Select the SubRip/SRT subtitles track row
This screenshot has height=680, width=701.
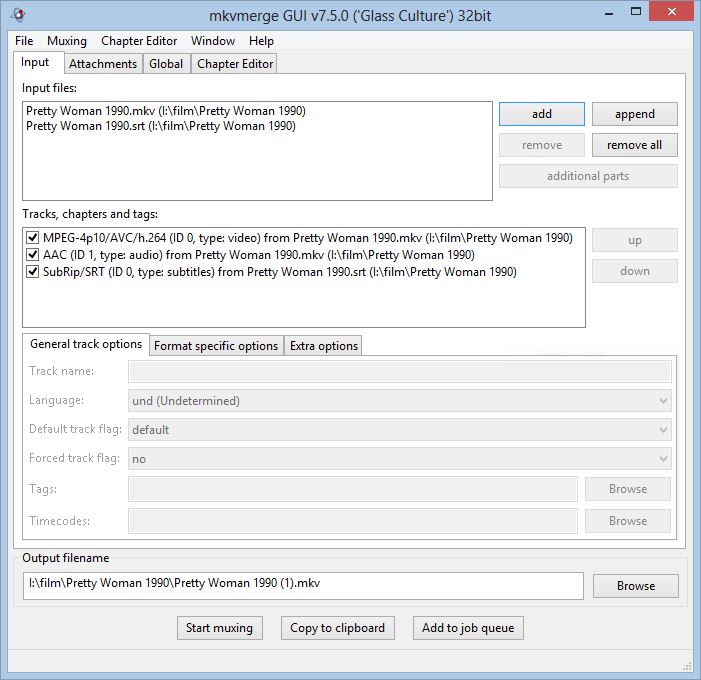280,271
